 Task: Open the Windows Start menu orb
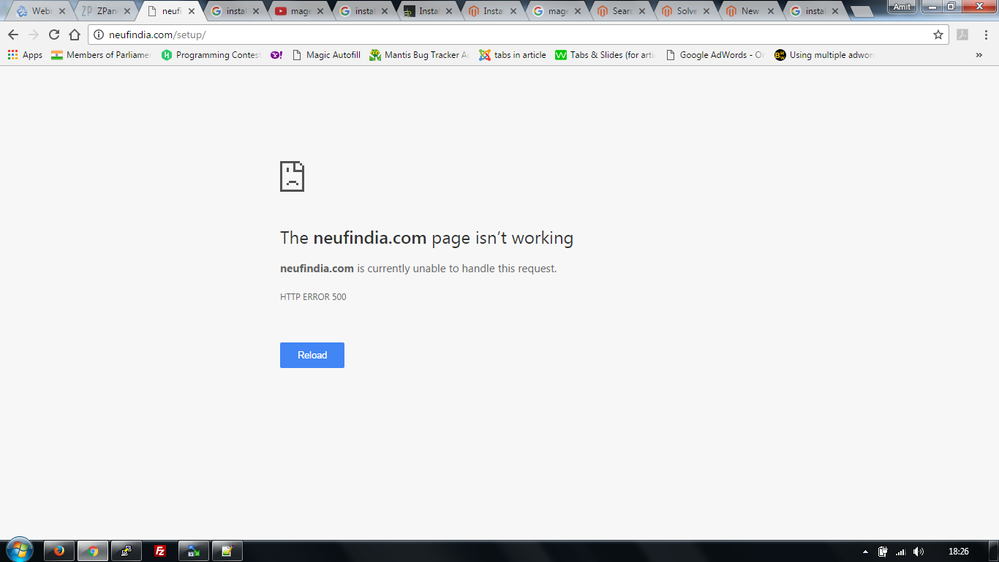(x=19, y=550)
